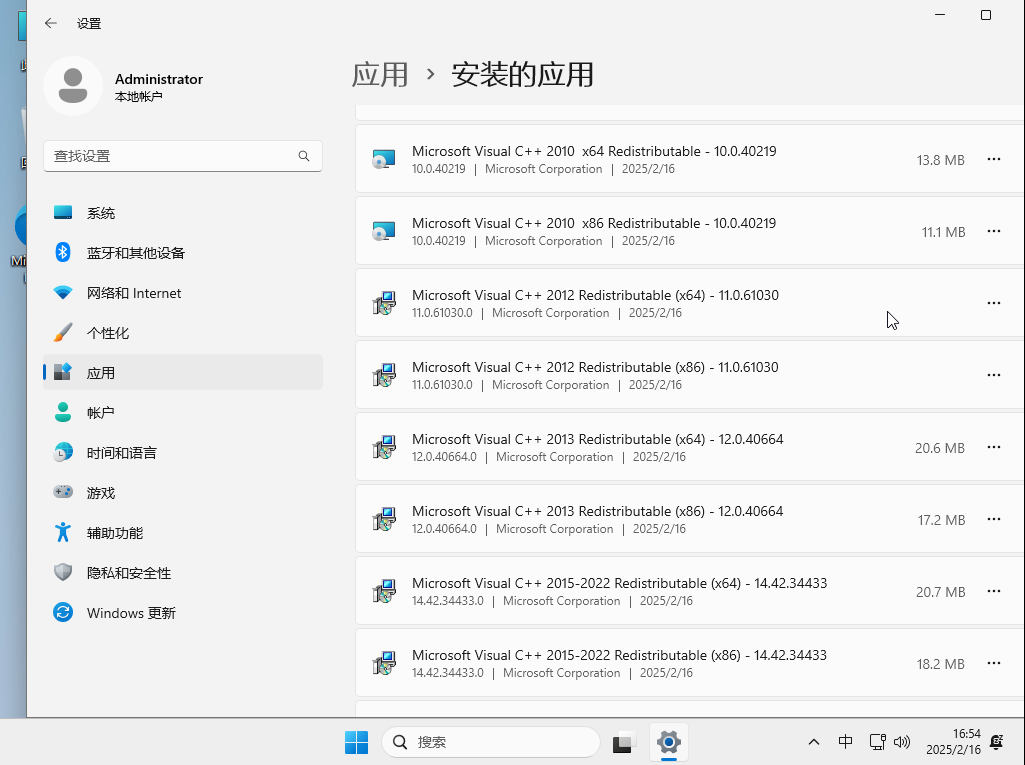Open 蓝牙和其他设备 settings
This screenshot has height=765, width=1025.
click(x=183, y=253)
